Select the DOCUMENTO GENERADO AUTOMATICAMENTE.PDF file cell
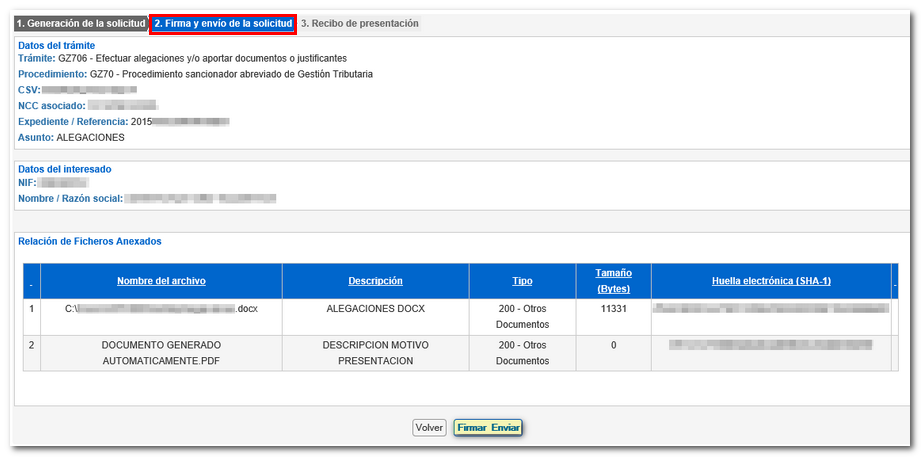 161,352
